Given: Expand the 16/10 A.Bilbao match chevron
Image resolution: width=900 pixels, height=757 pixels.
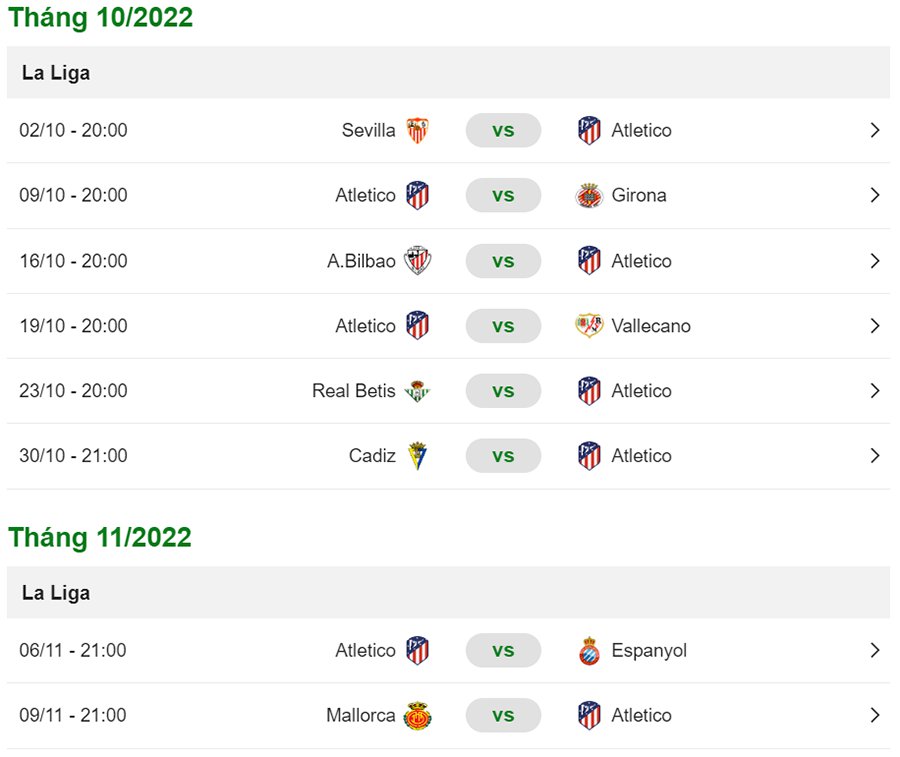Looking at the screenshot, I should [x=875, y=261].
